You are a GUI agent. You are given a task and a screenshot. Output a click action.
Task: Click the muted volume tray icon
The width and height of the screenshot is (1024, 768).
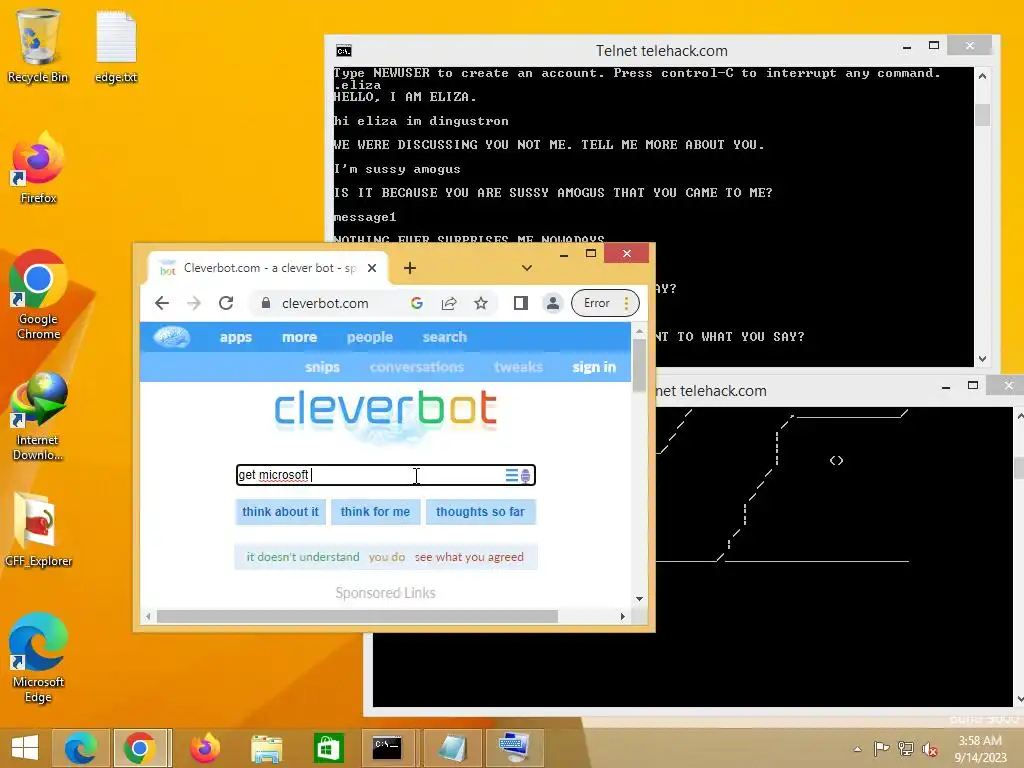point(930,749)
